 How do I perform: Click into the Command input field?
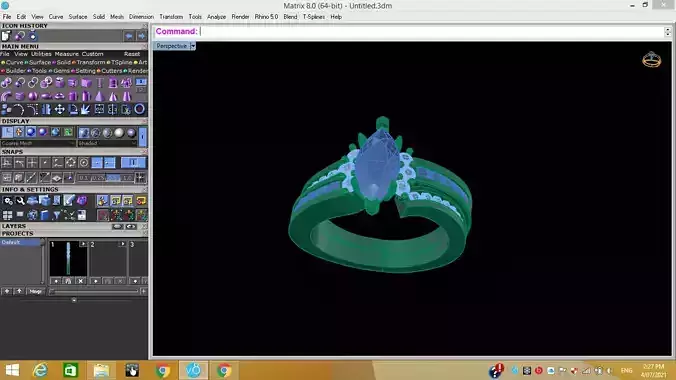[432, 31]
